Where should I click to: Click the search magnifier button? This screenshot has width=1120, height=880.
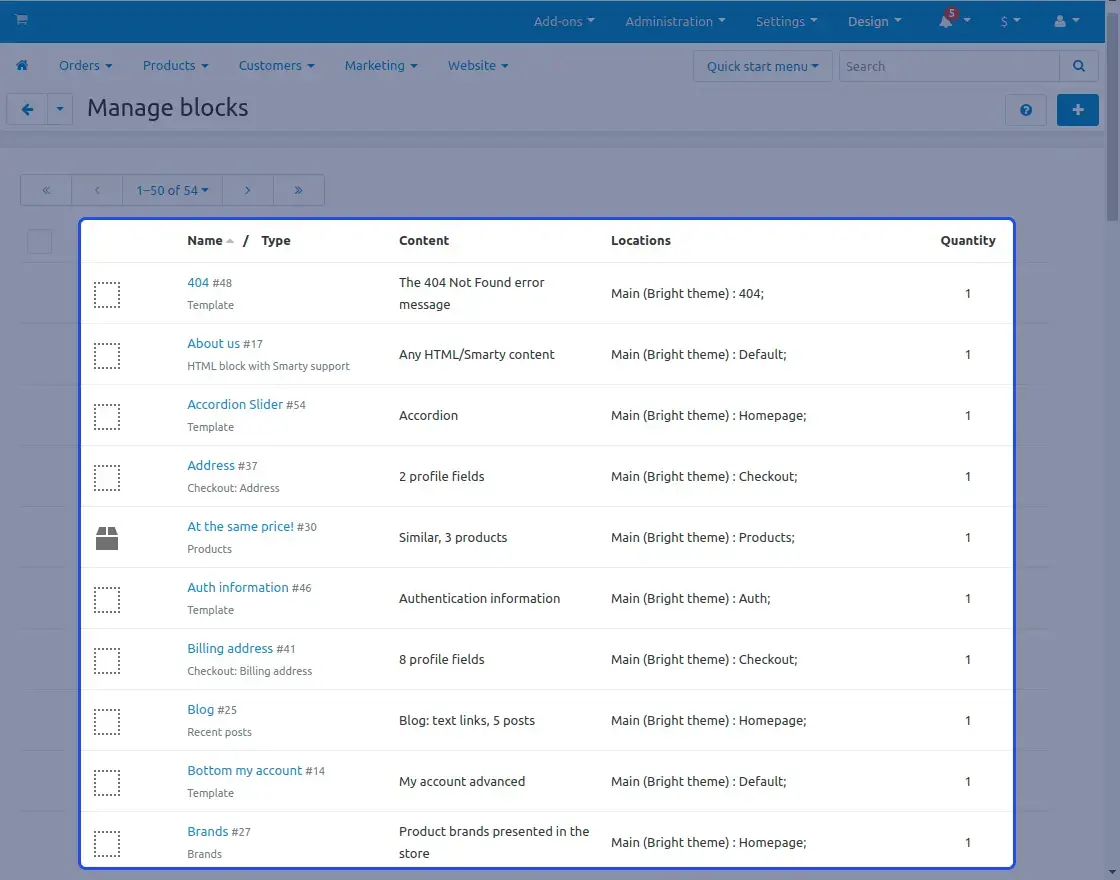point(1078,66)
